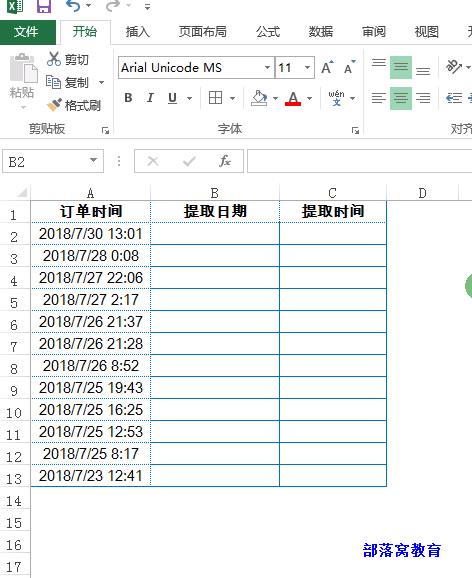
Task: Open clipboard group dialog launcher
Action: click(x=106, y=130)
